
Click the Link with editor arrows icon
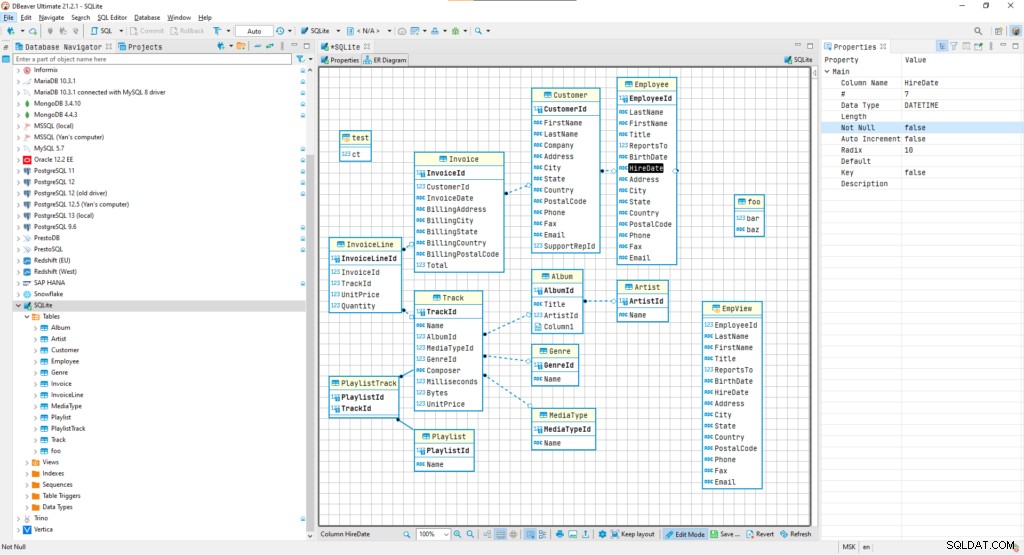[x=269, y=46]
